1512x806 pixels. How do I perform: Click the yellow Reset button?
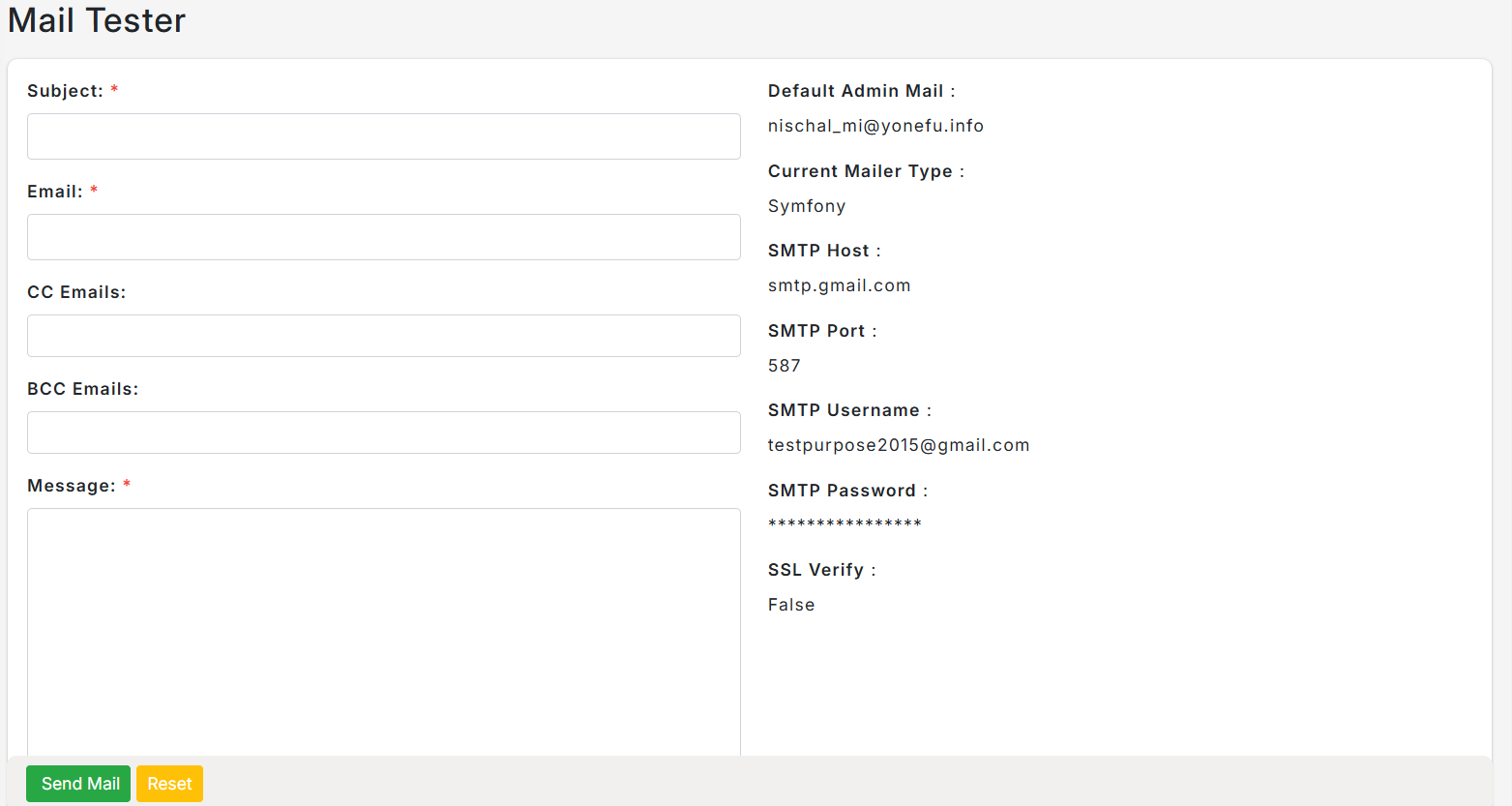click(x=169, y=784)
